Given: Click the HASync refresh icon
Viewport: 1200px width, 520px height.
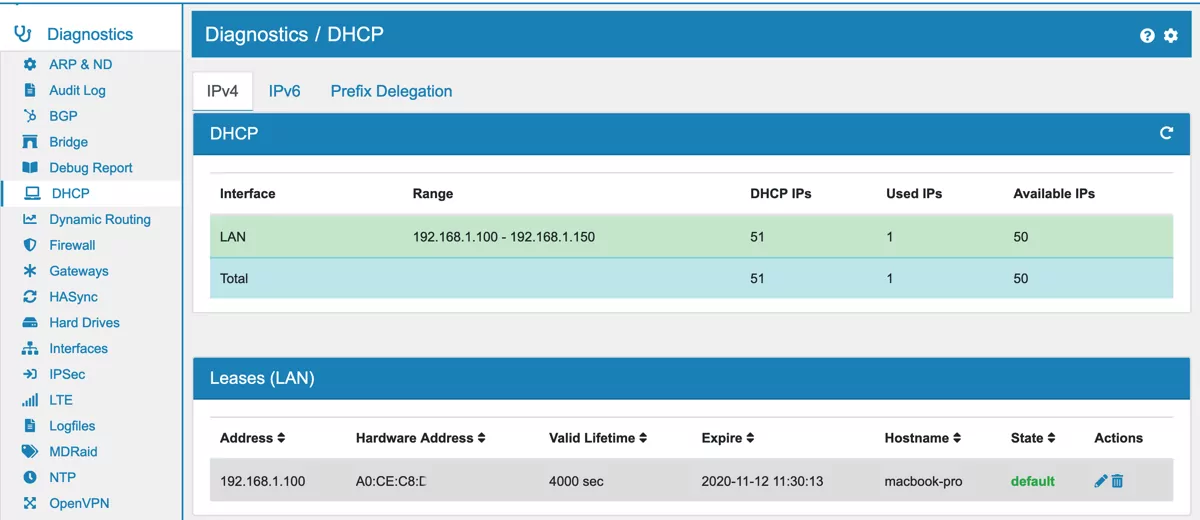Looking at the screenshot, I should point(30,297).
